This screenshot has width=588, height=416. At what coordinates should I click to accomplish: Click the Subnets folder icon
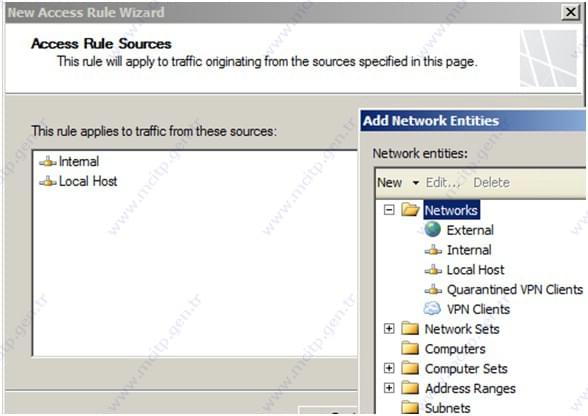coord(410,407)
